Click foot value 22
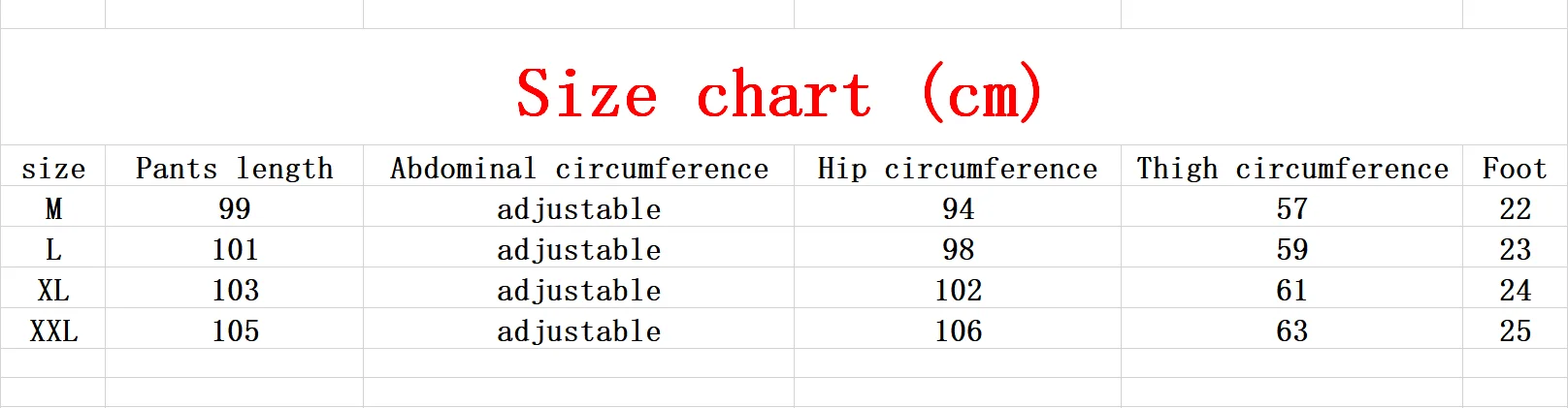The image size is (1568, 408). pos(1515,206)
